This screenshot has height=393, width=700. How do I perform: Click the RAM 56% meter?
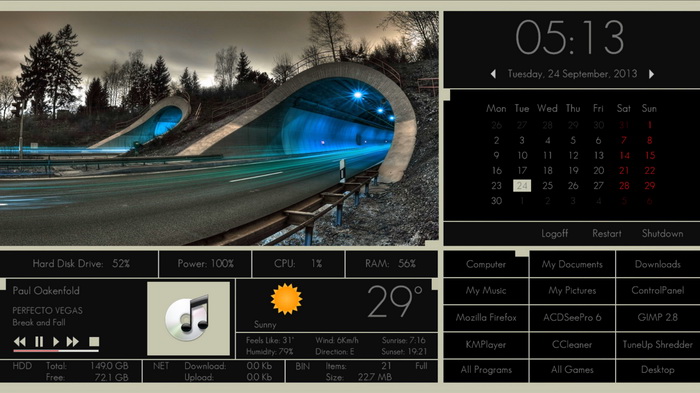[390, 264]
